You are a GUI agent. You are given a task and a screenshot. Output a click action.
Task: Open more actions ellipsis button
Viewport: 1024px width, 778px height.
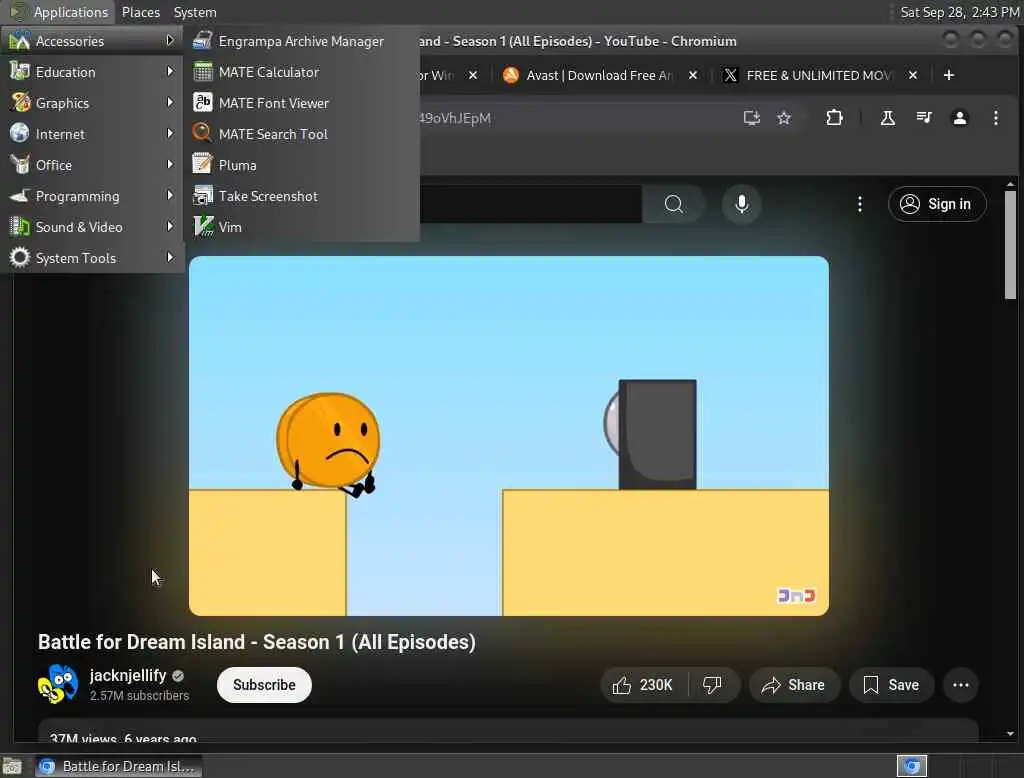click(961, 685)
